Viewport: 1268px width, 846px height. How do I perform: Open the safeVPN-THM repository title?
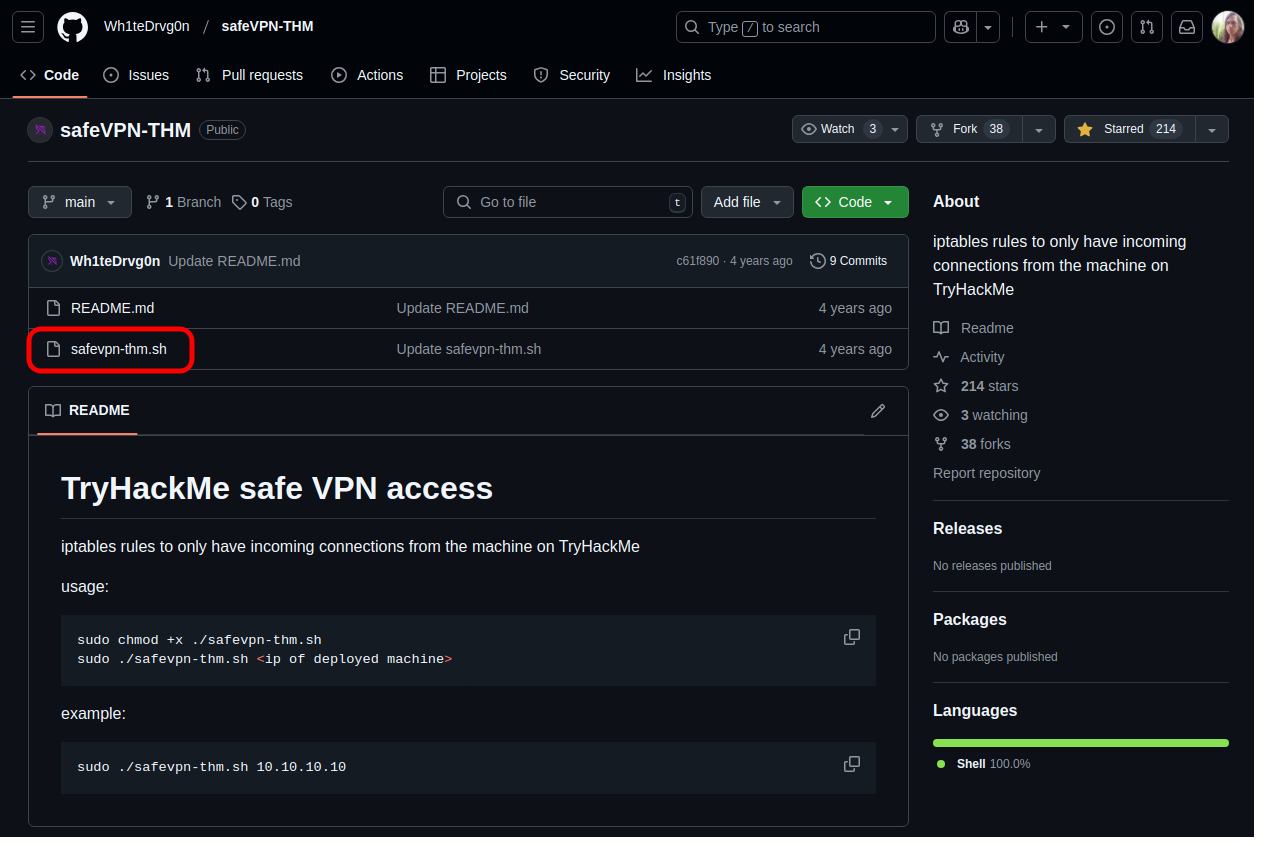(x=125, y=130)
